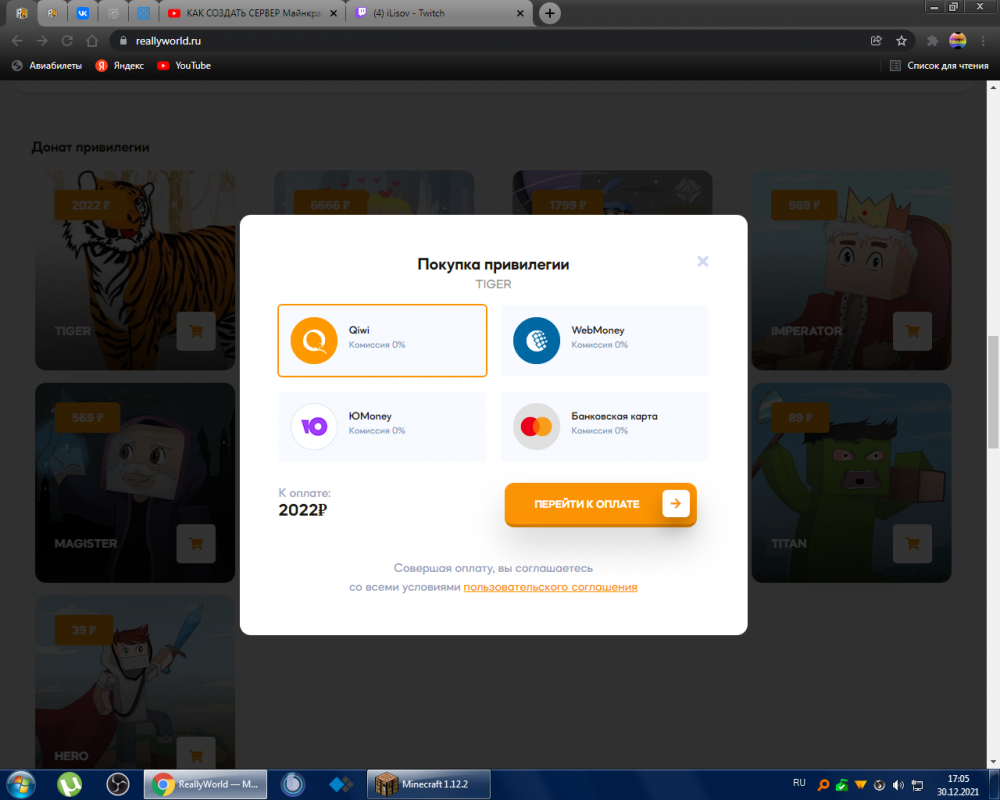Open OBS Studio from the taskbar

click(117, 784)
